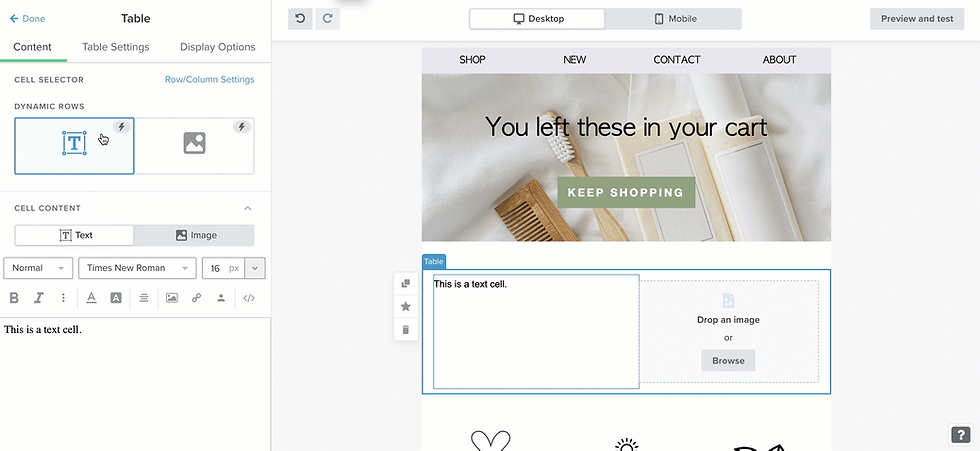Insert a personalization tag with person icon
This screenshot has width=980, height=451.
pyautogui.click(x=221, y=298)
